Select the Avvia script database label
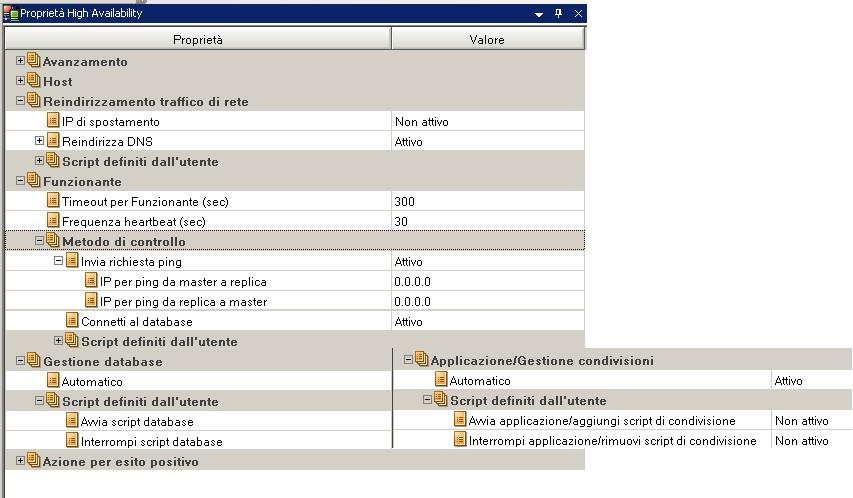Viewport: 853px width, 498px height. tap(137, 422)
